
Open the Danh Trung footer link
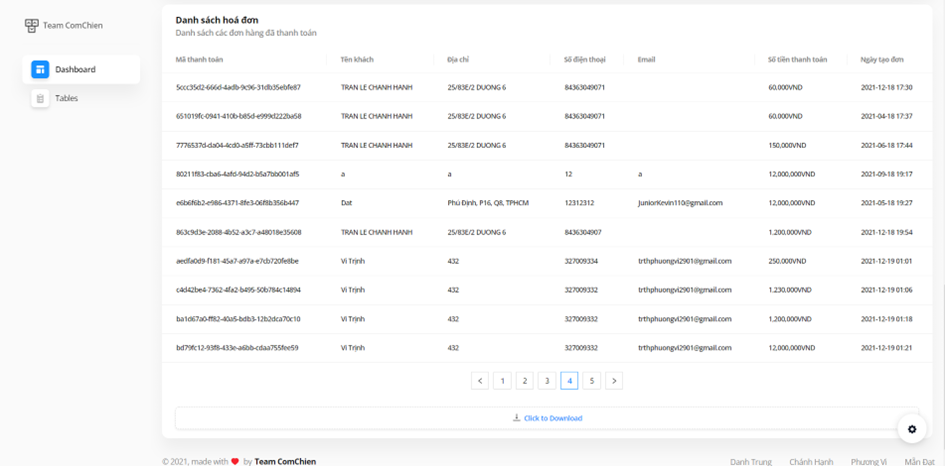750,462
